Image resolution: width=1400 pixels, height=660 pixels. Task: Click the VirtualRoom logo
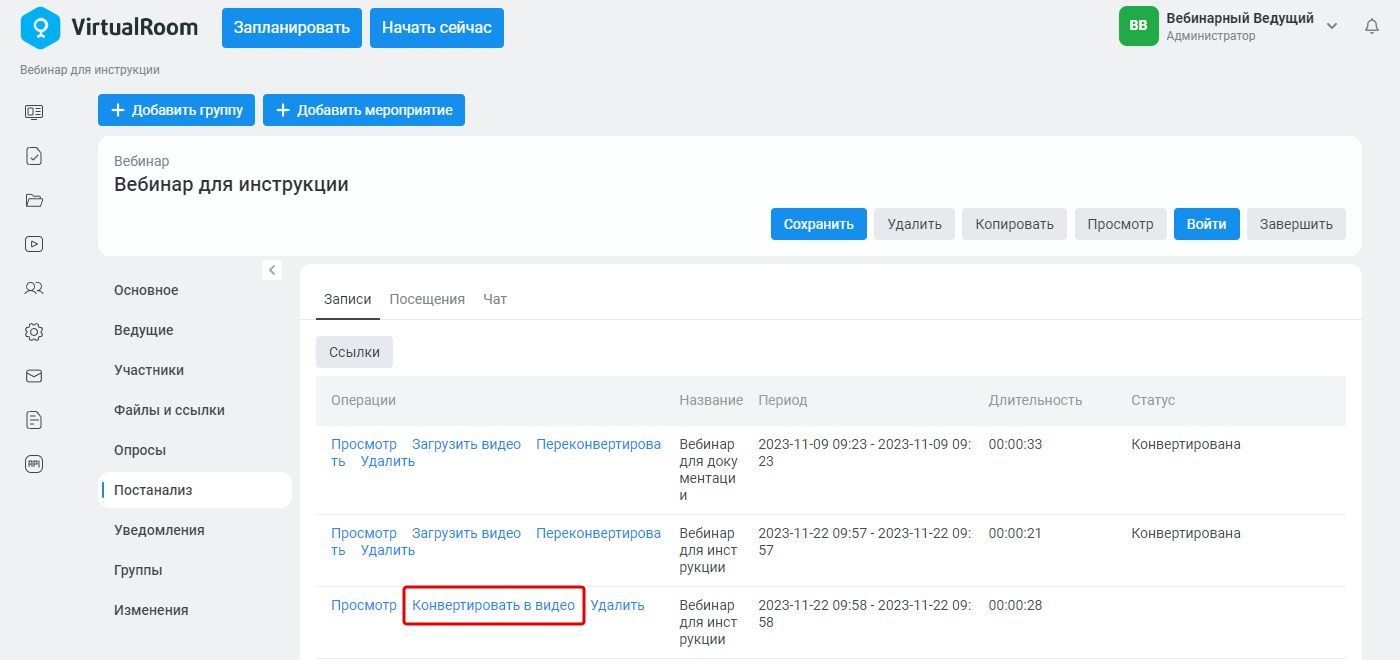click(109, 27)
